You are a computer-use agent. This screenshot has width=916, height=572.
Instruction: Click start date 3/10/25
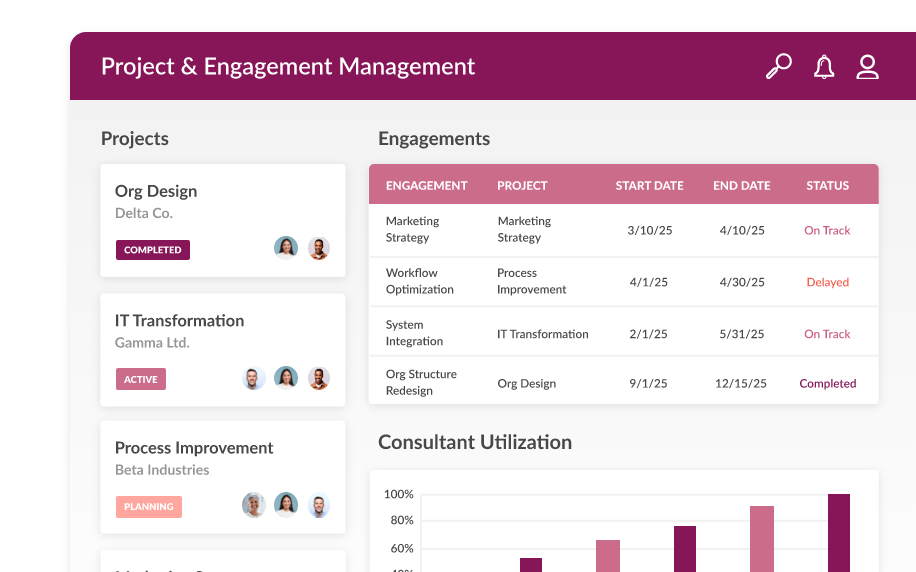650,230
